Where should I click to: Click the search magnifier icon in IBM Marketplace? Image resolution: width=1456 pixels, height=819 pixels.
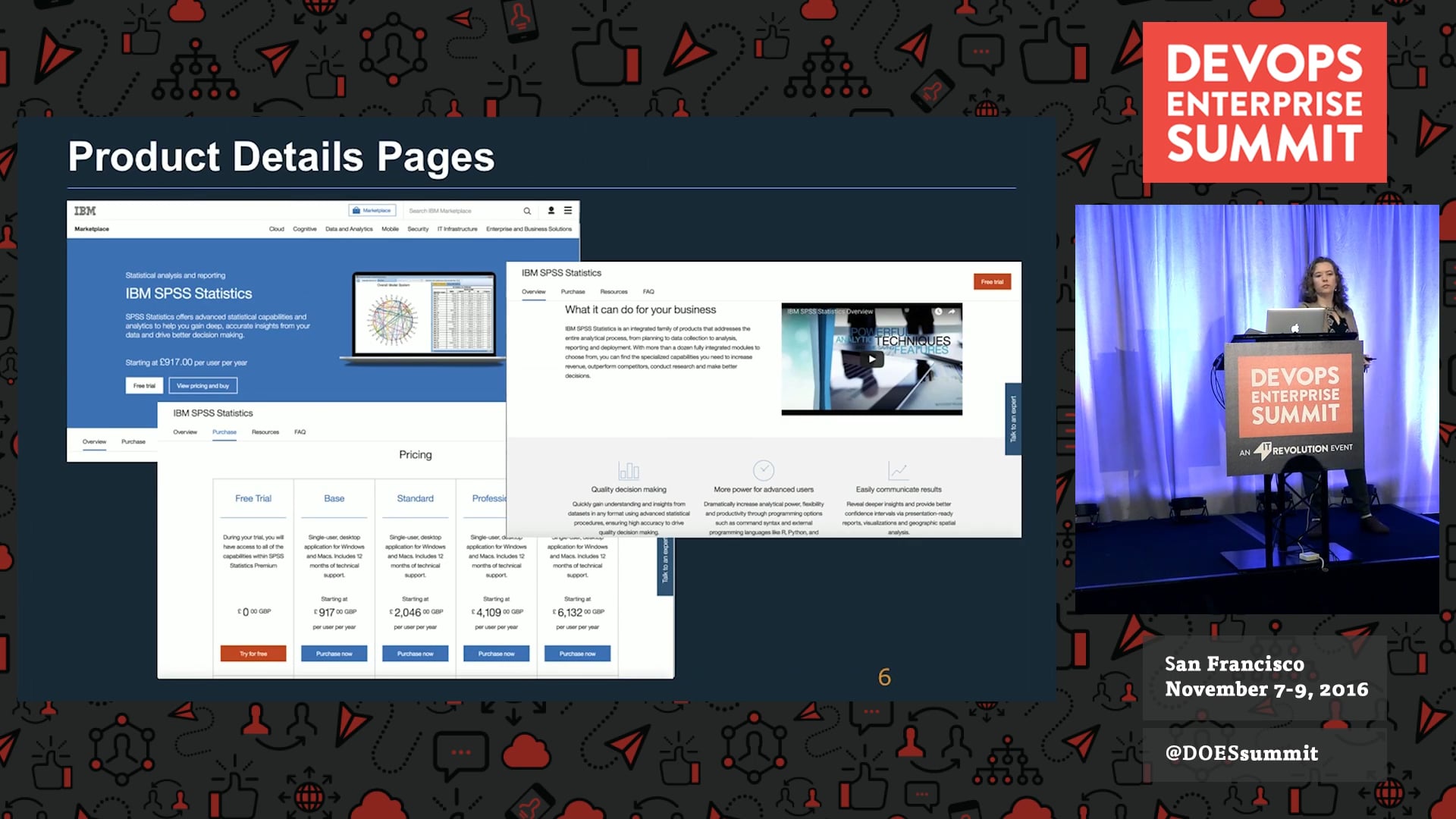[x=527, y=211]
